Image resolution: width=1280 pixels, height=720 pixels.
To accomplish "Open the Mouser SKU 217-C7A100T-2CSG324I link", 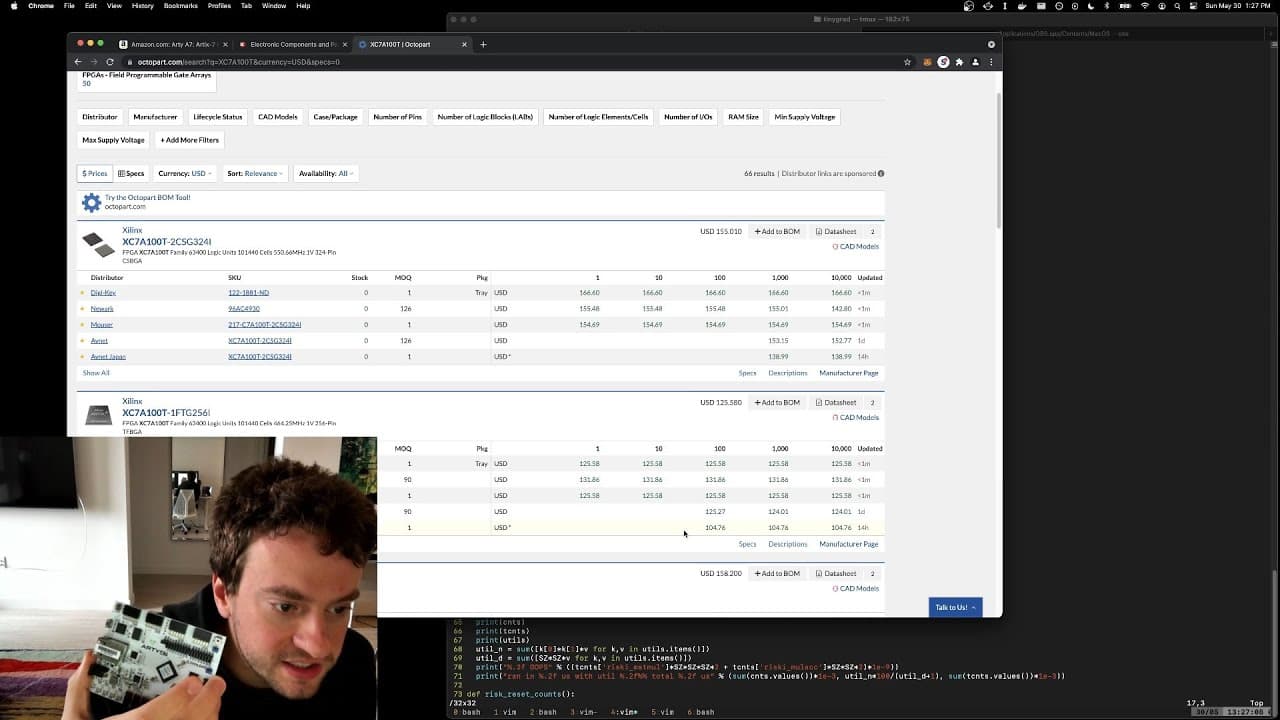I will click(264, 325).
